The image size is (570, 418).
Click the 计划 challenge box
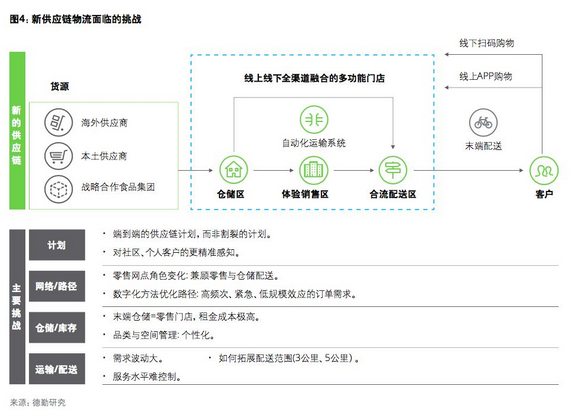coord(57,245)
